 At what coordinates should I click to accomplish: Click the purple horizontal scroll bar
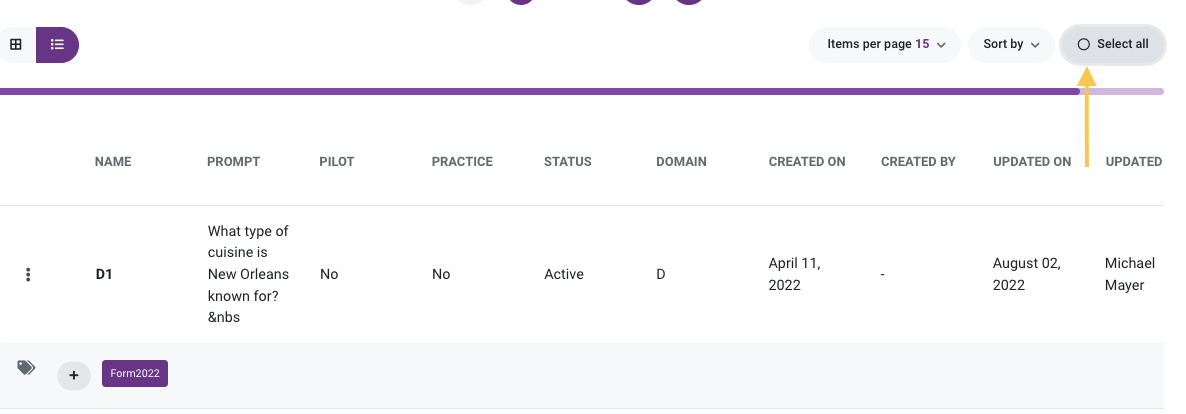pos(539,92)
